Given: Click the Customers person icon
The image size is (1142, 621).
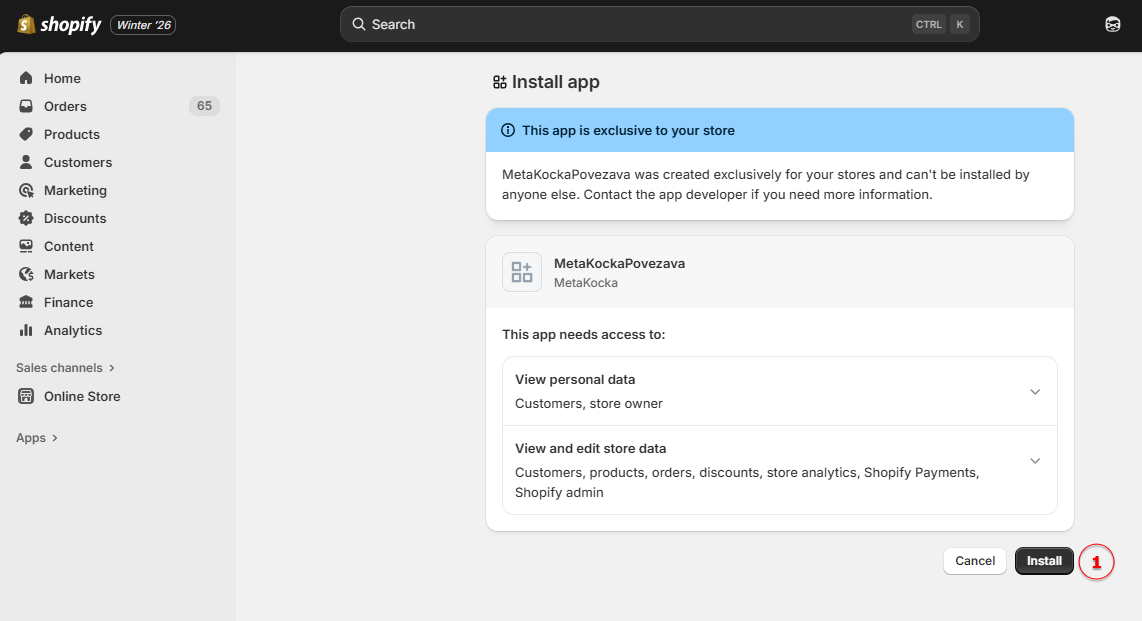Looking at the screenshot, I should (26, 162).
